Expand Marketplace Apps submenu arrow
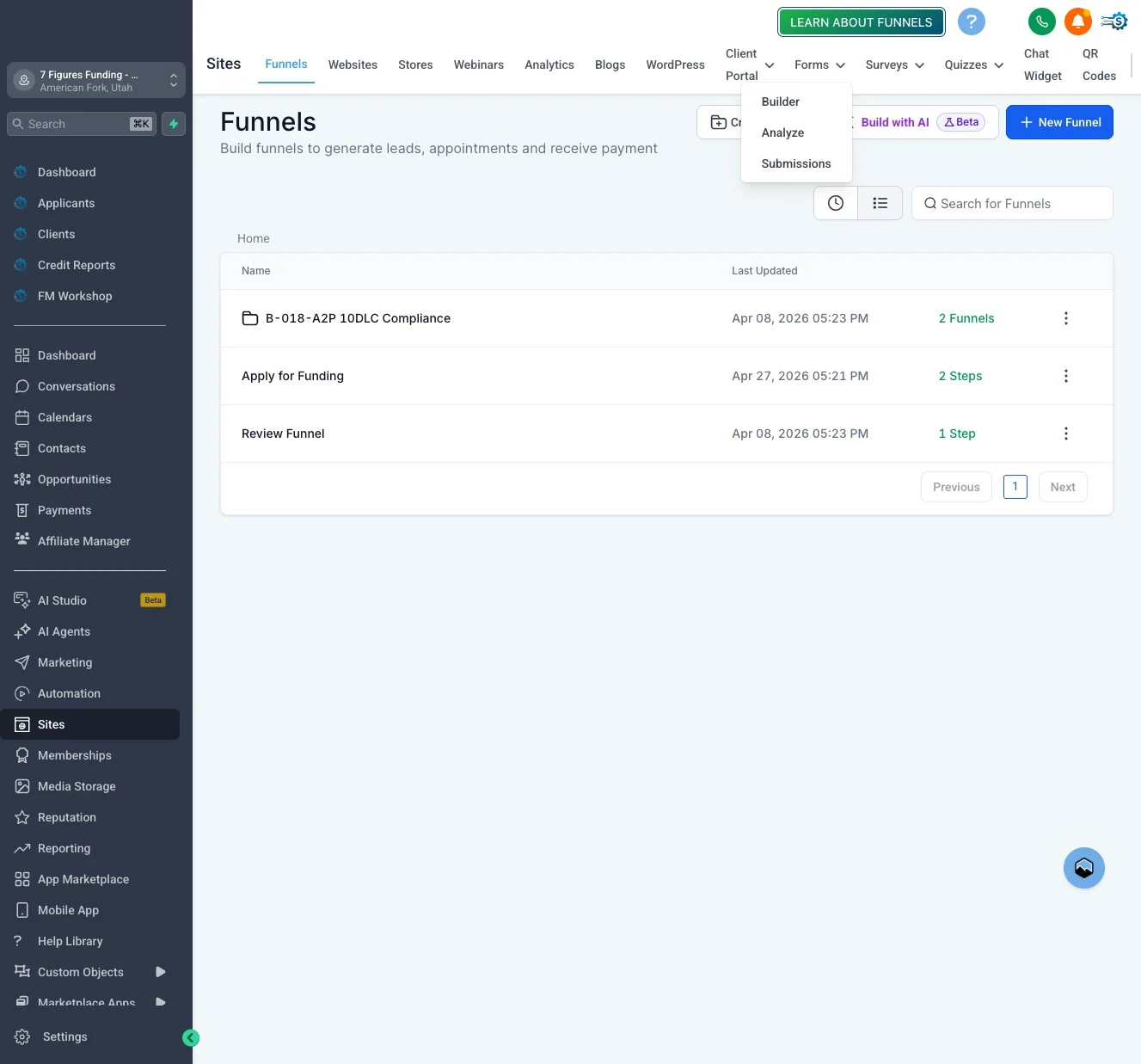Screen dimensions: 1141x1064 [x=160, y=1002]
